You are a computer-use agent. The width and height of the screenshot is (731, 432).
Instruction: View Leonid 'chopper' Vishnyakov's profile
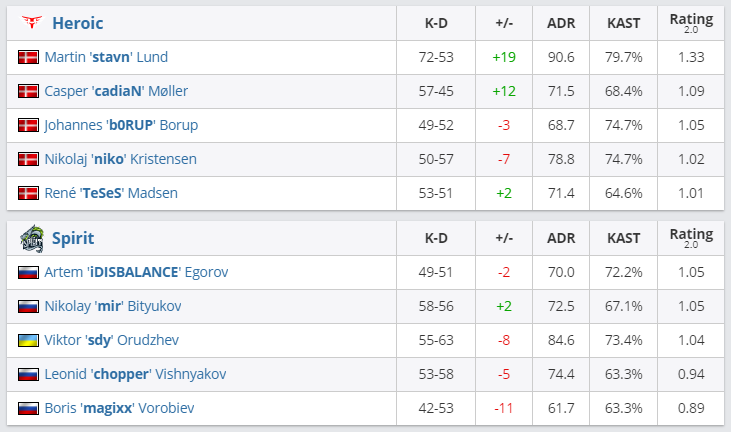[x=135, y=374]
